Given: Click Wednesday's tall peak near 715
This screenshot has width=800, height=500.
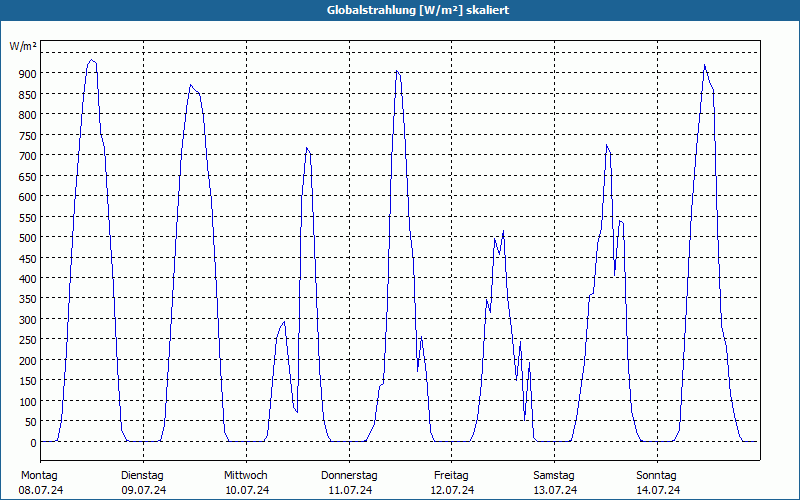Looking at the screenshot, I should pyautogui.click(x=307, y=148).
